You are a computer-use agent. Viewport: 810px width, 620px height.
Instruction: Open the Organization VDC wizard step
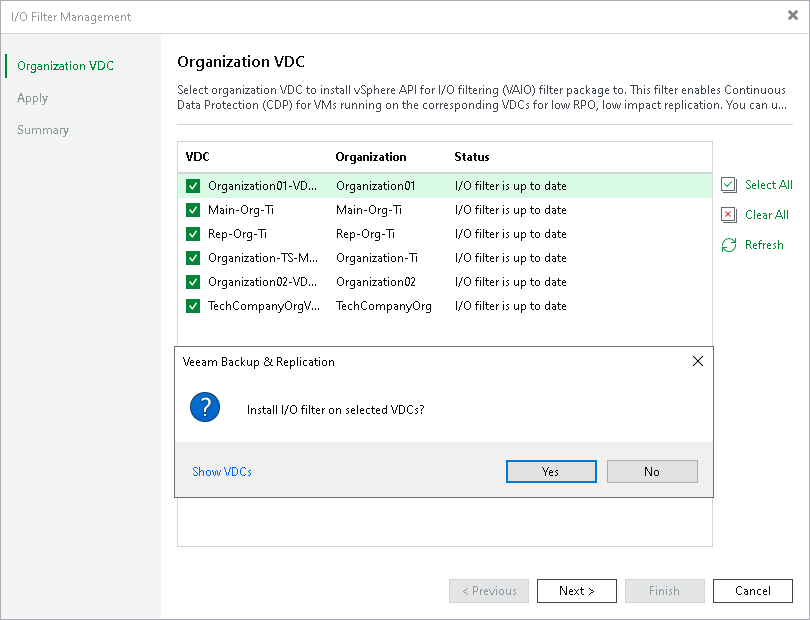tap(65, 66)
